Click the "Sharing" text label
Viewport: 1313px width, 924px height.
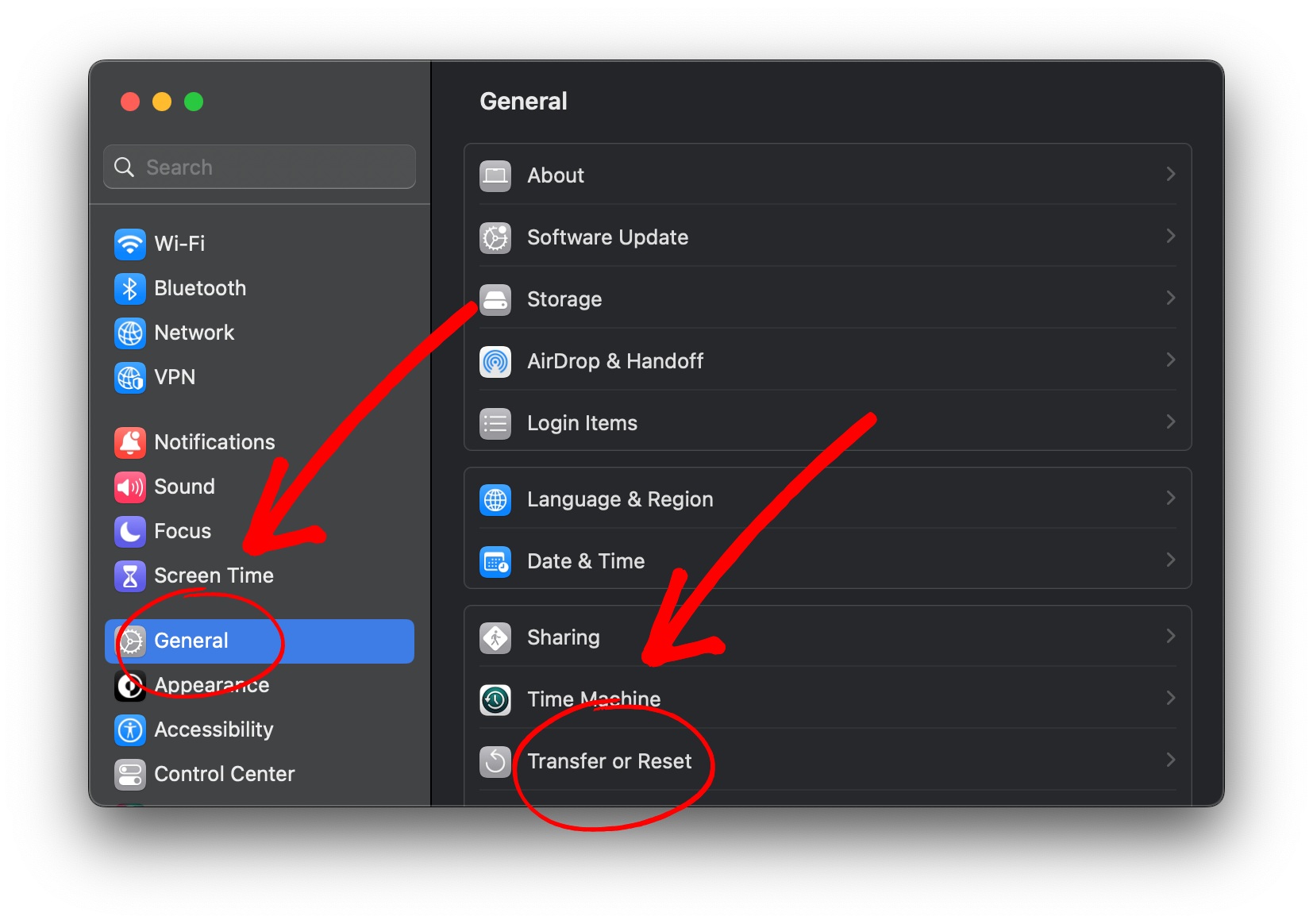coord(564,637)
